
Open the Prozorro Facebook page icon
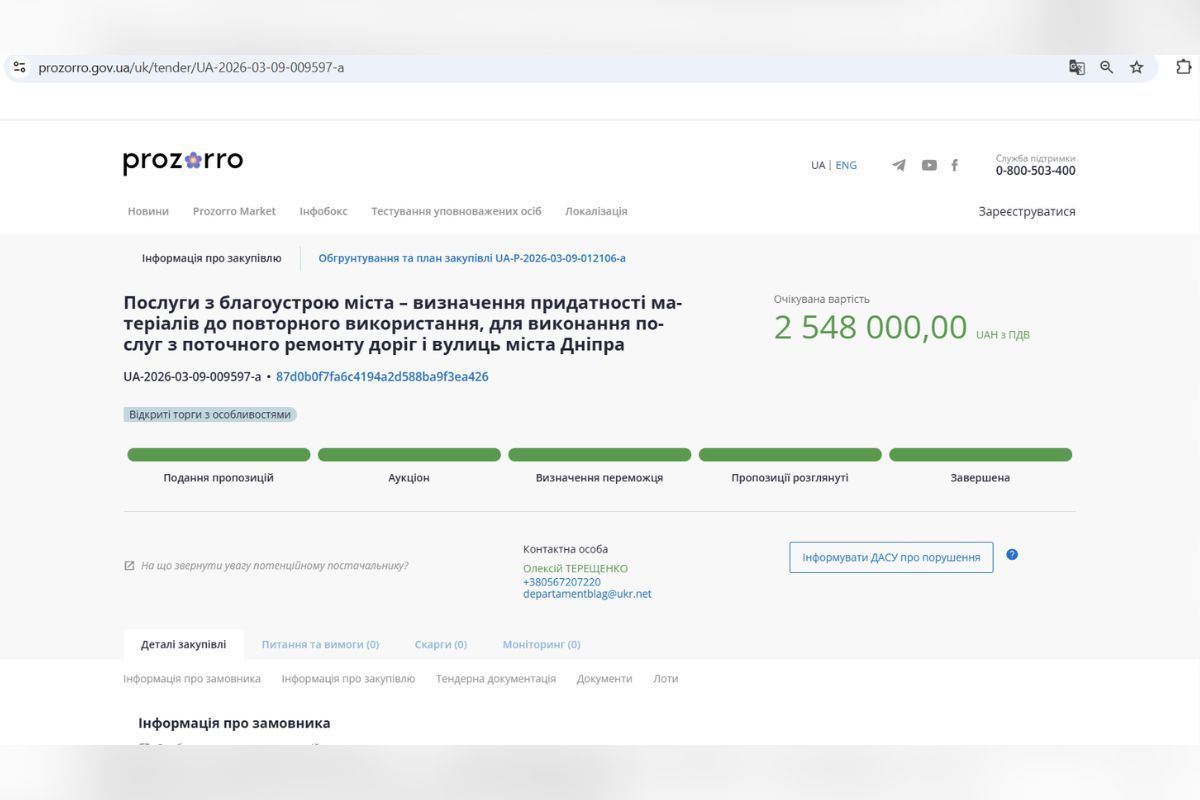pyautogui.click(x=954, y=165)
